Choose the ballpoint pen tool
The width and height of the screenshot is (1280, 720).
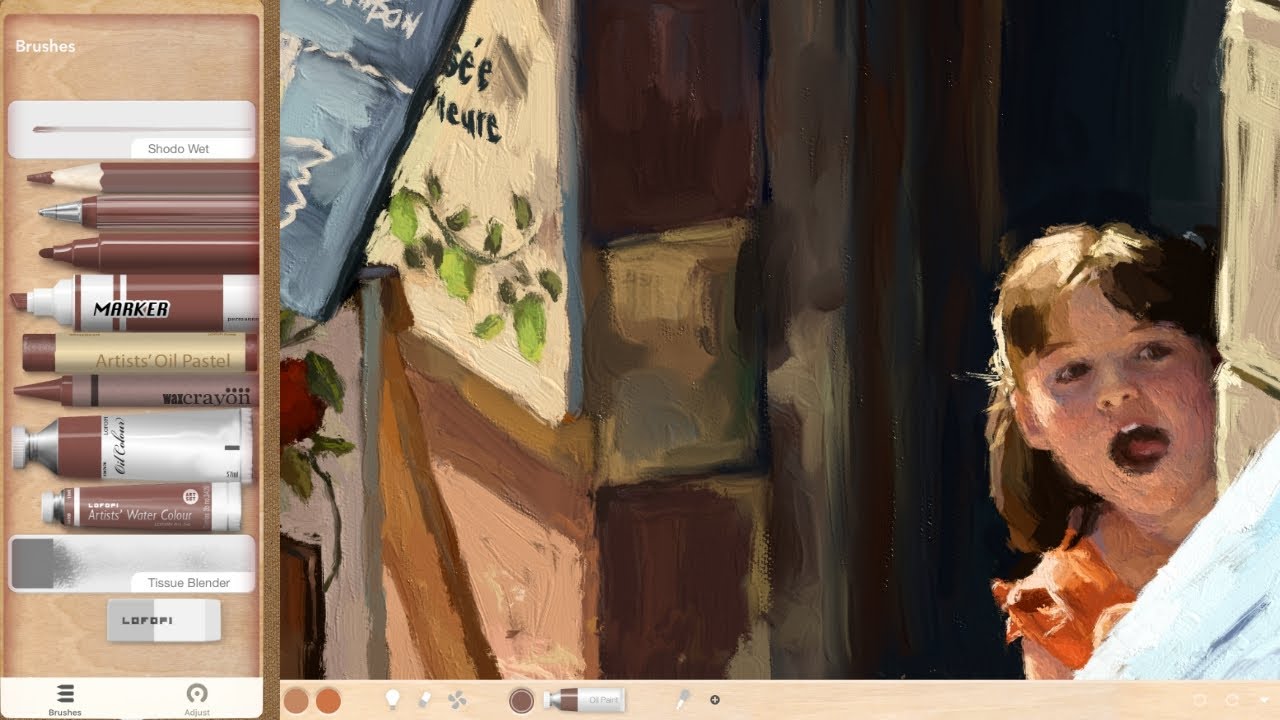(148, 212)
